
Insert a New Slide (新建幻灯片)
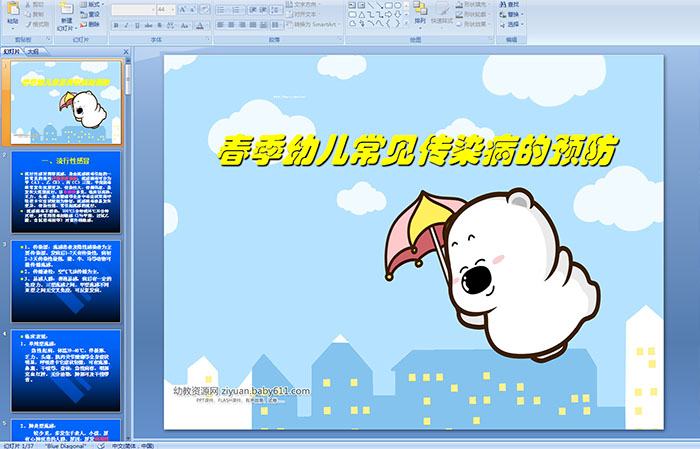tap(67, 17)
